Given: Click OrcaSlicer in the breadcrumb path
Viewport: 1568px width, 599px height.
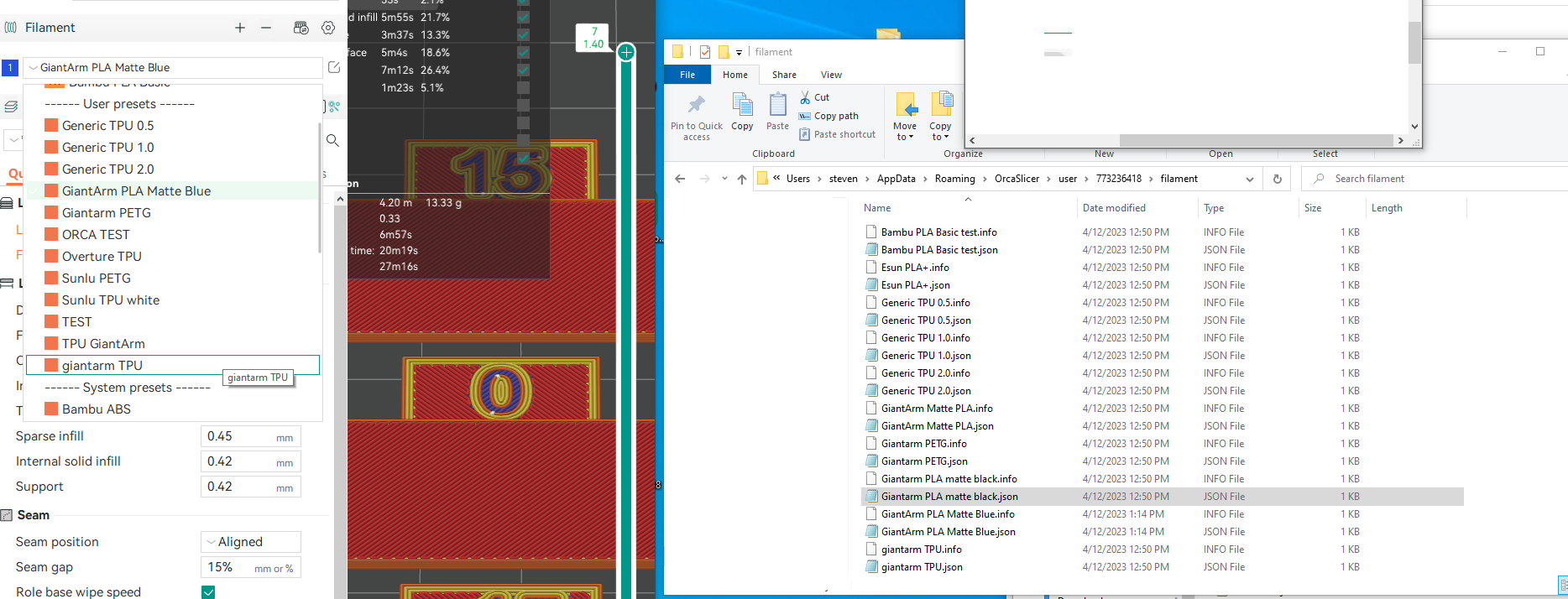Looking at the screenshot, I should 1017,179.
